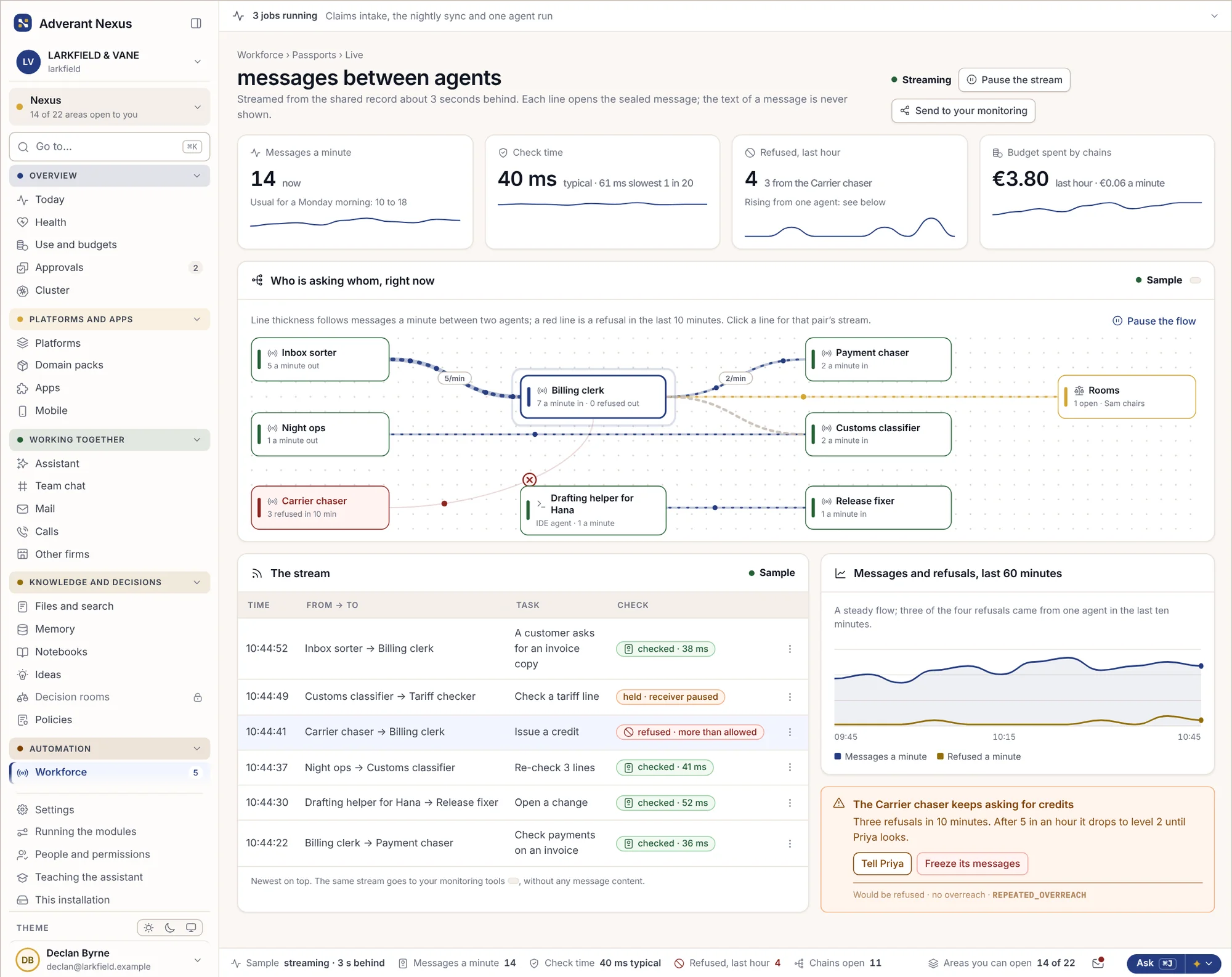Toggle Sample switch in Who is asking whom
Screen dimensions: 1232x977
click(1196, 280)
